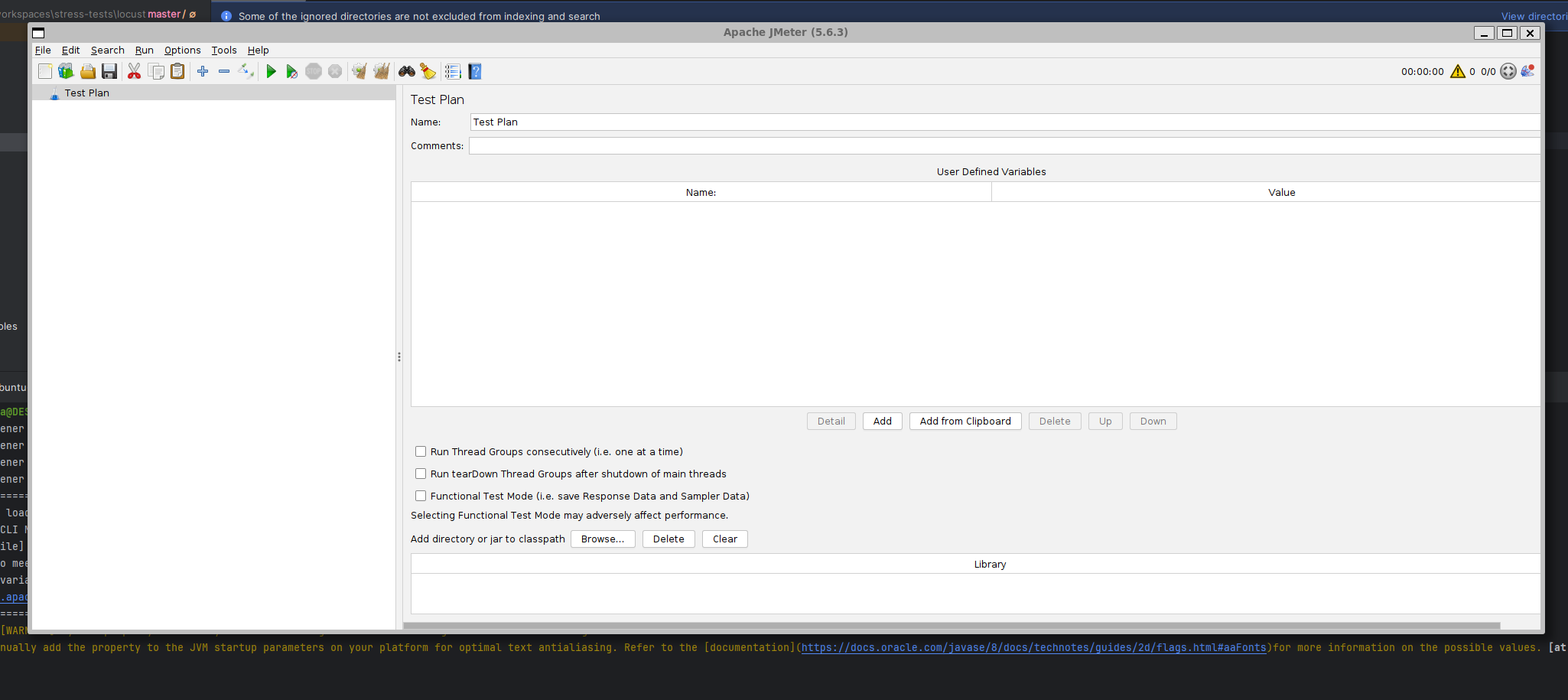
Task: Click the JMeter feather recording icon
Action: coord(1528,71)
